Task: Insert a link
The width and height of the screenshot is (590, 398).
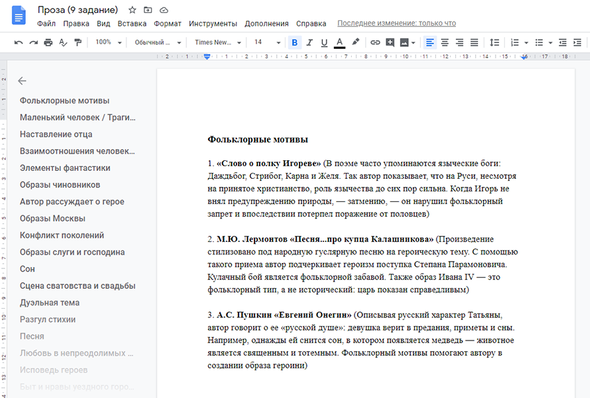Action: (375, 43)
